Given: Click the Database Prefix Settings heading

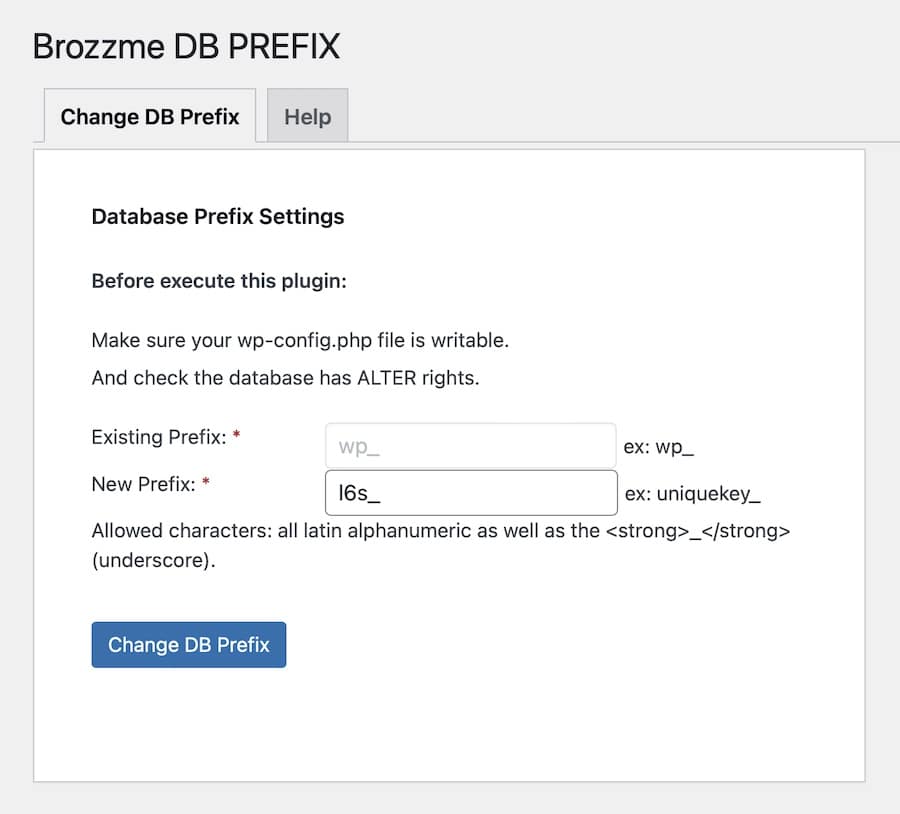Looking at the screenshot, I should 217,216.
